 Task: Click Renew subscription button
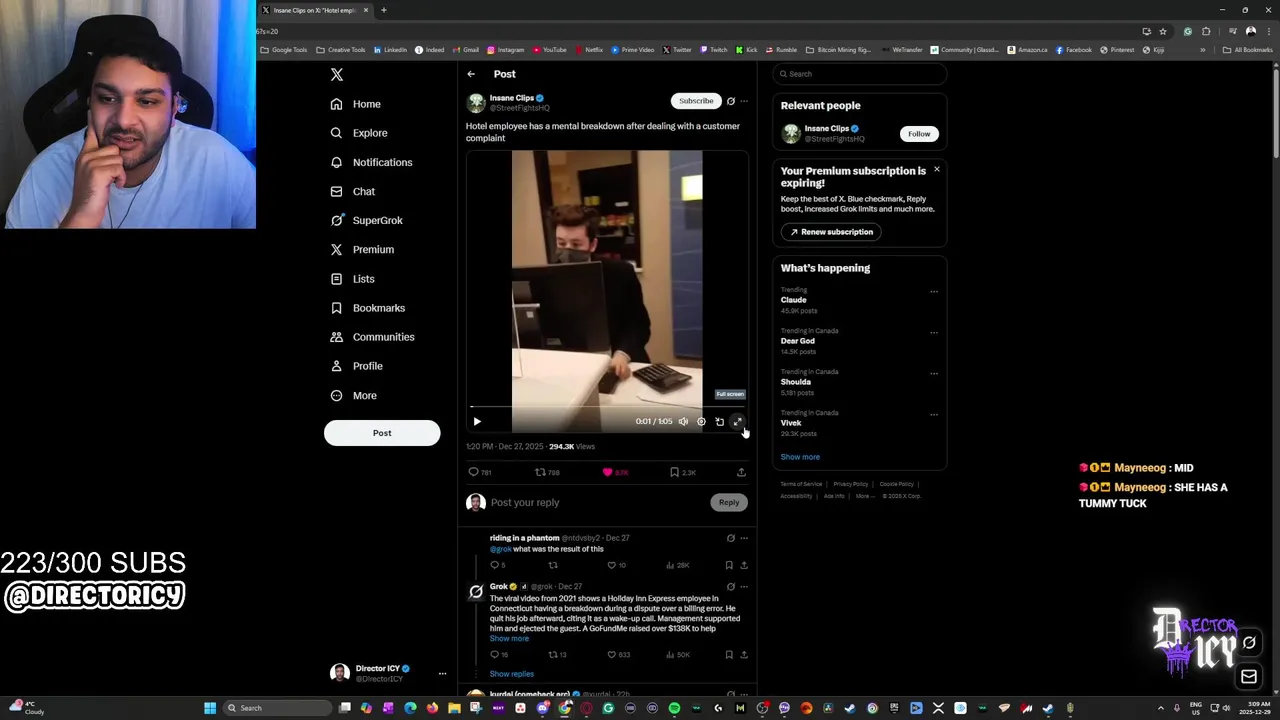pyautogui.click(x=831, y=232)
